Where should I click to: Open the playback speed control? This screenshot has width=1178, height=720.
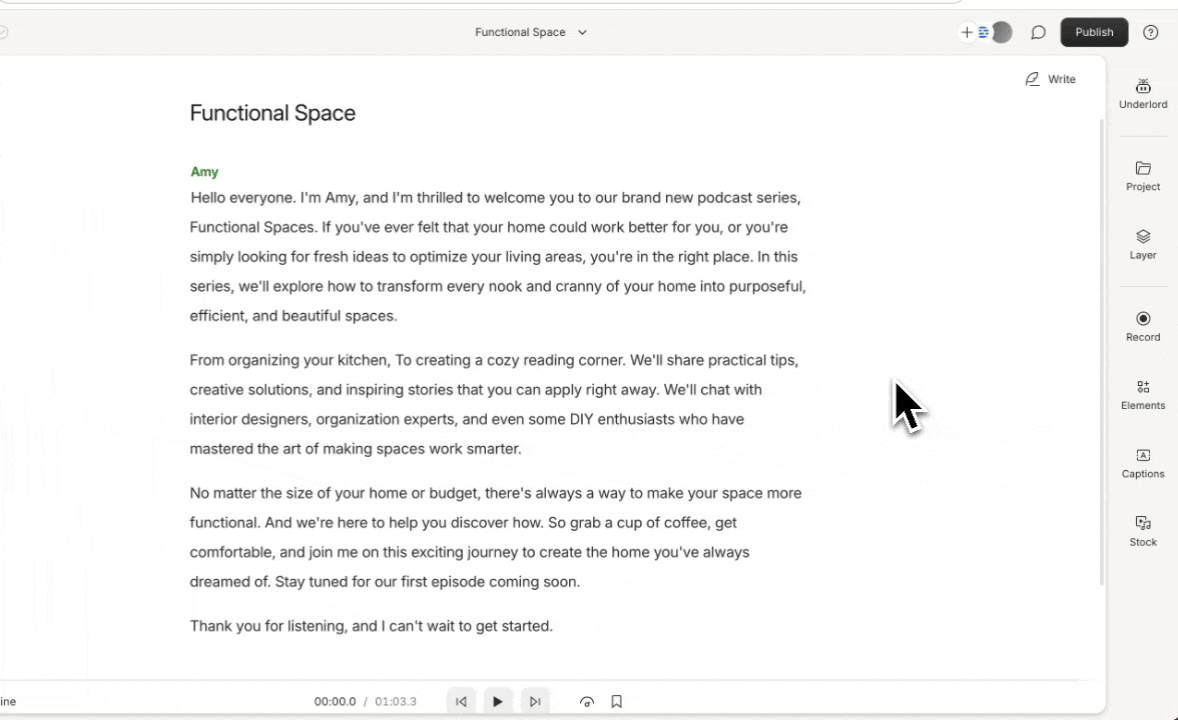[587, 702]
